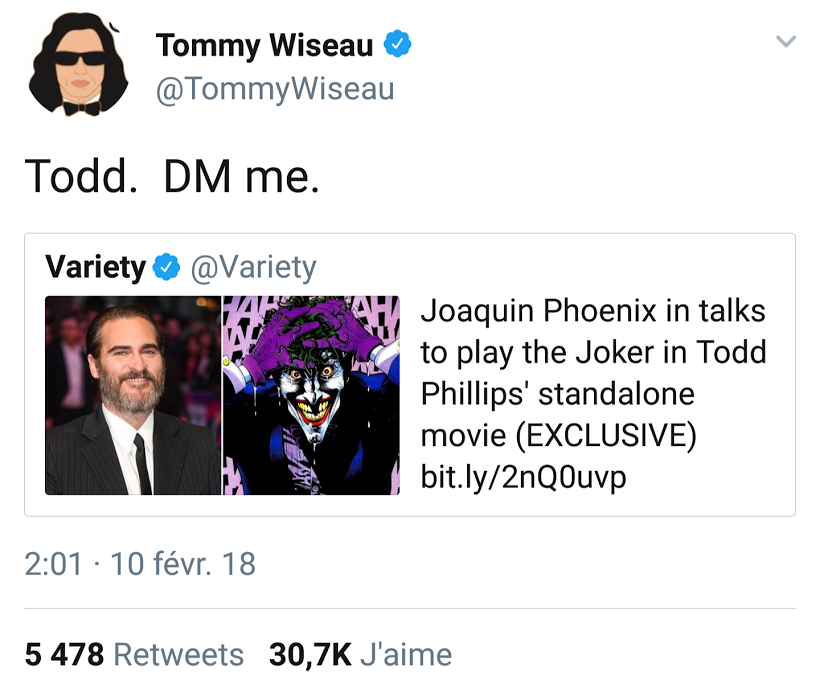View the Joker comic illustration thumbnail

click(311, 395)
